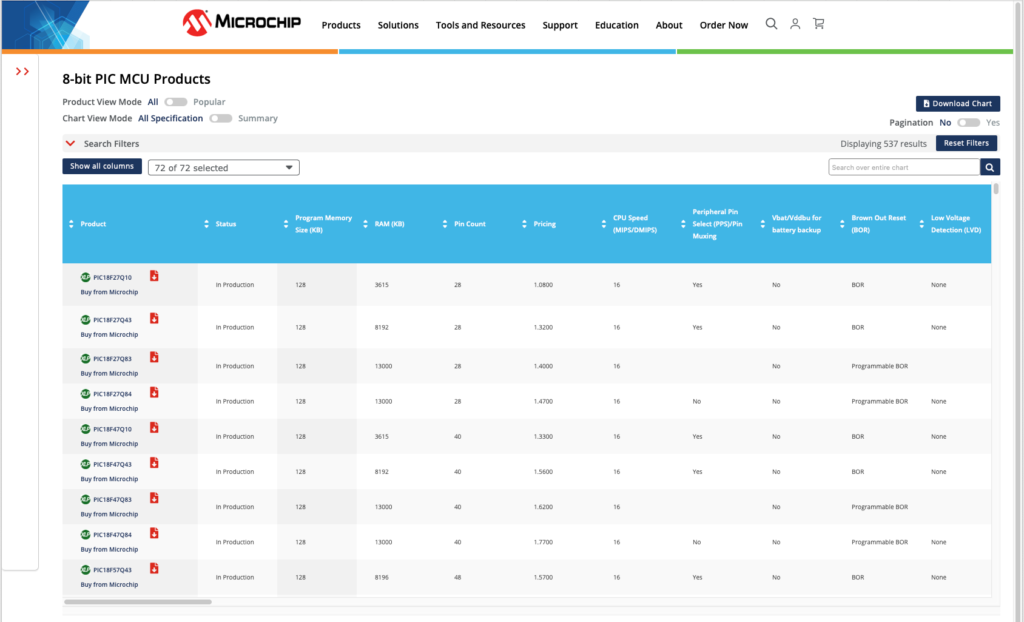The width and height of the screenshot is (1024, 622).
Task: Open the user account icon
Action: tap(795, 24)
